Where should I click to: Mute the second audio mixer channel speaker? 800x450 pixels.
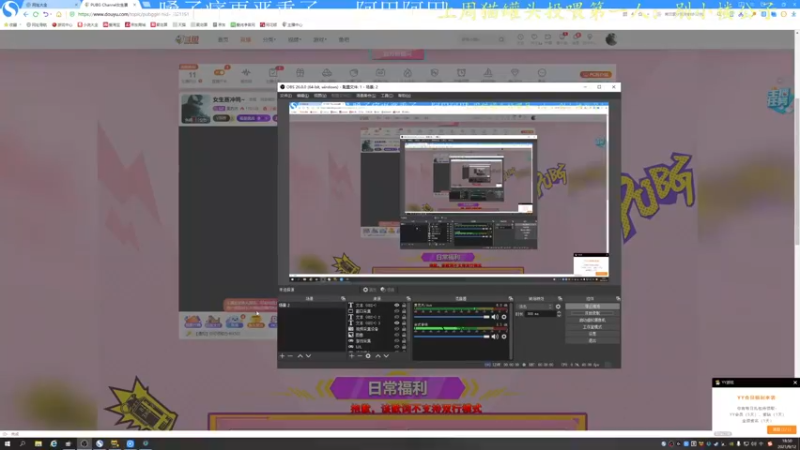pyautogui.click(x=494, y=336)
